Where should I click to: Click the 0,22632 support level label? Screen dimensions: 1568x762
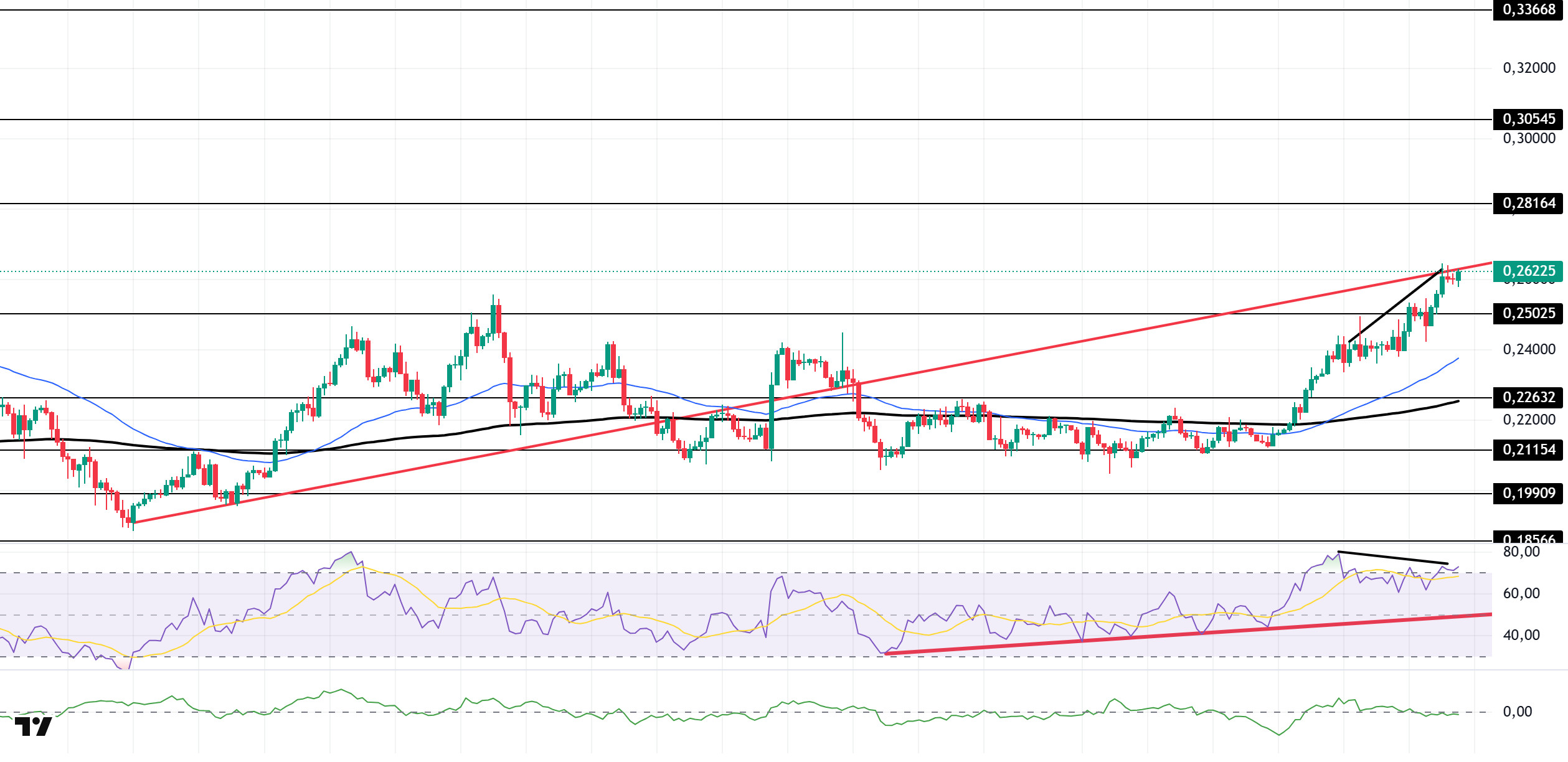coord(1528,397)
